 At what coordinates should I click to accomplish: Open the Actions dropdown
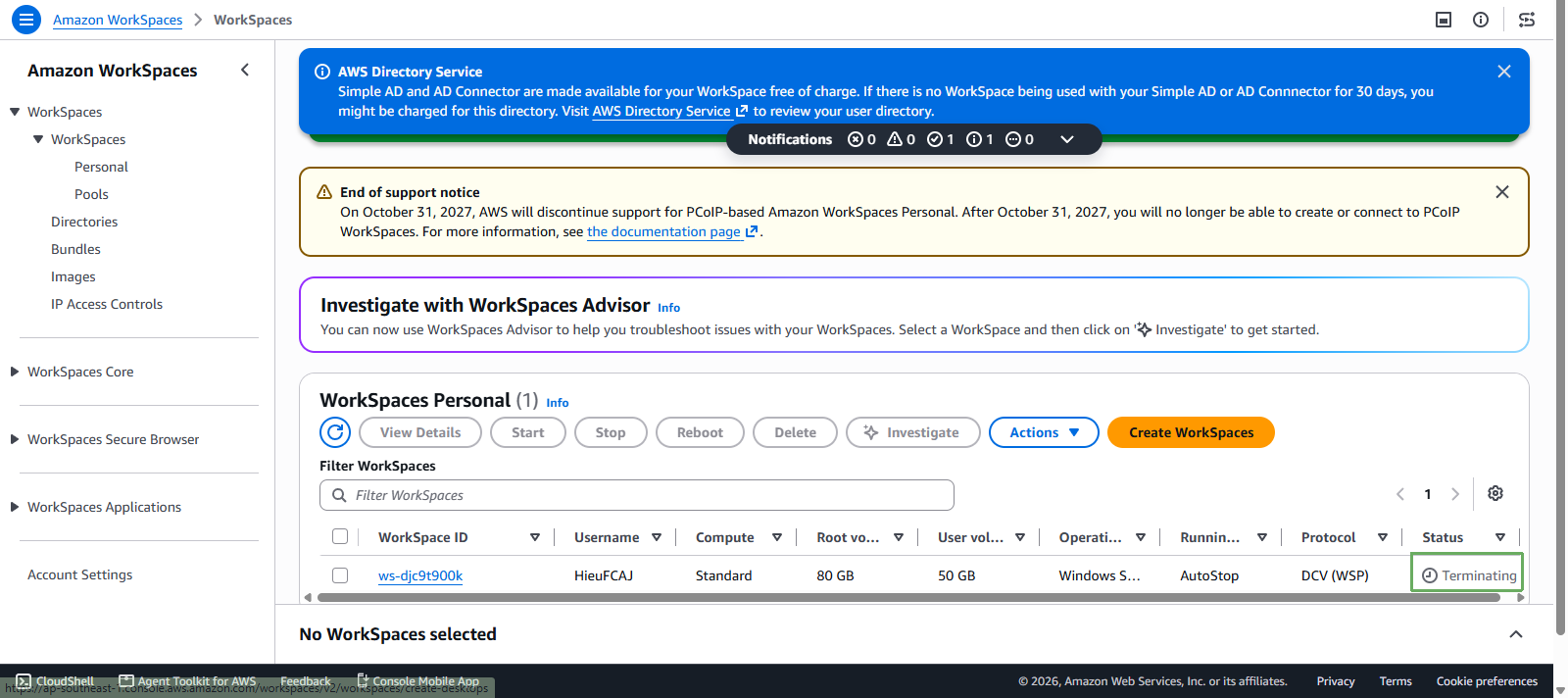coord(1044,432)
